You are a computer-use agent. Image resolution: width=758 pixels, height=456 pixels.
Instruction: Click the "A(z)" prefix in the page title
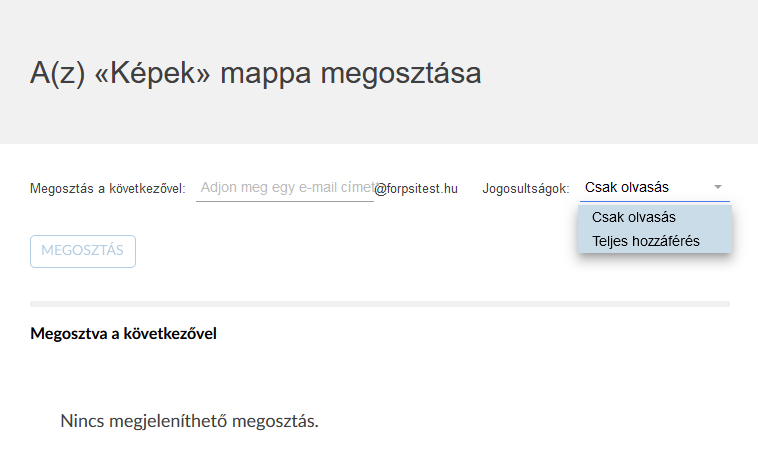[58, 74]
